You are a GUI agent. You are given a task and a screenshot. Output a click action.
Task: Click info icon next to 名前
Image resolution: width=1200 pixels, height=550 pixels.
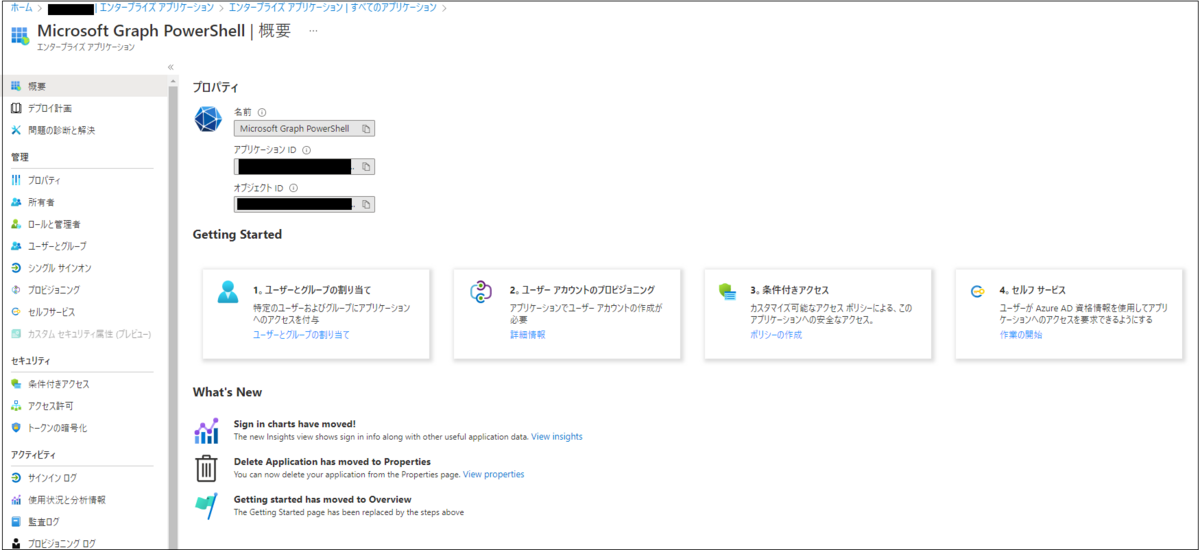tap(262, 112)
